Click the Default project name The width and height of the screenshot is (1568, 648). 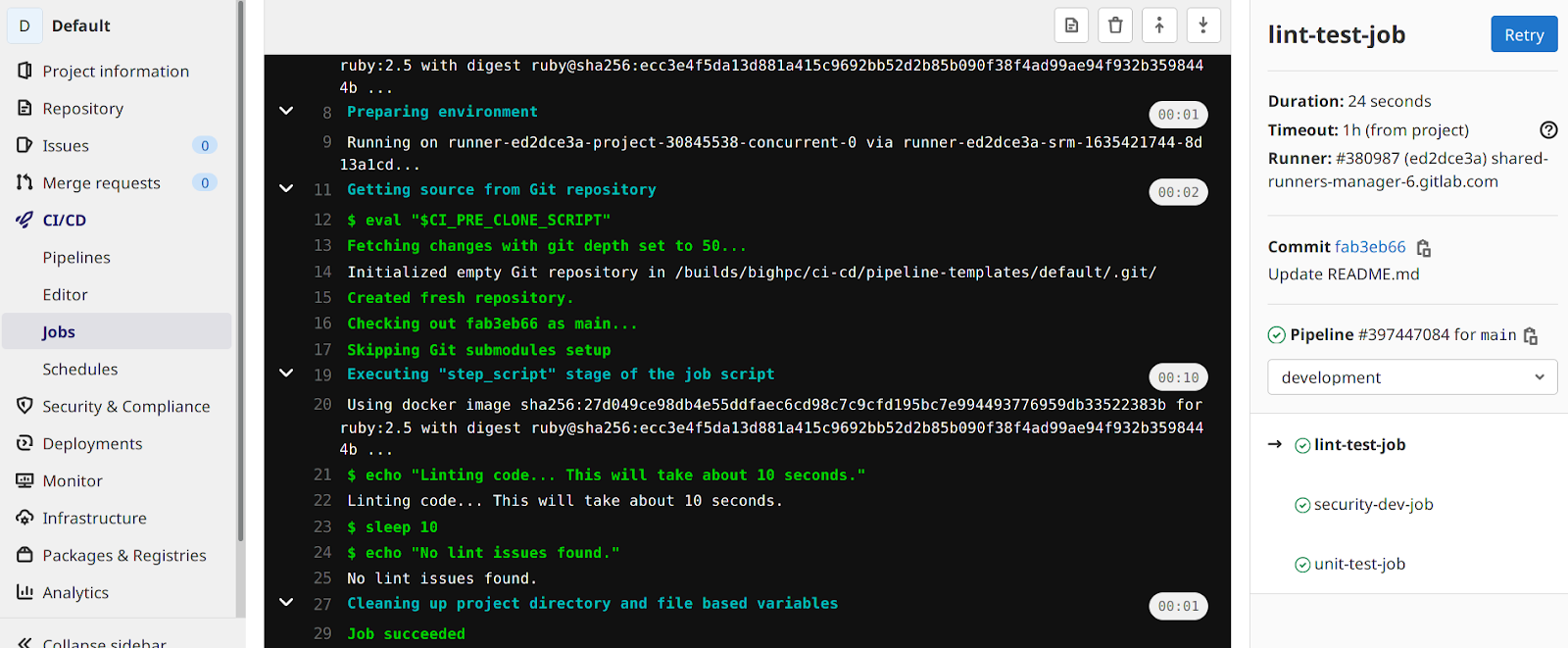point(80,25)
